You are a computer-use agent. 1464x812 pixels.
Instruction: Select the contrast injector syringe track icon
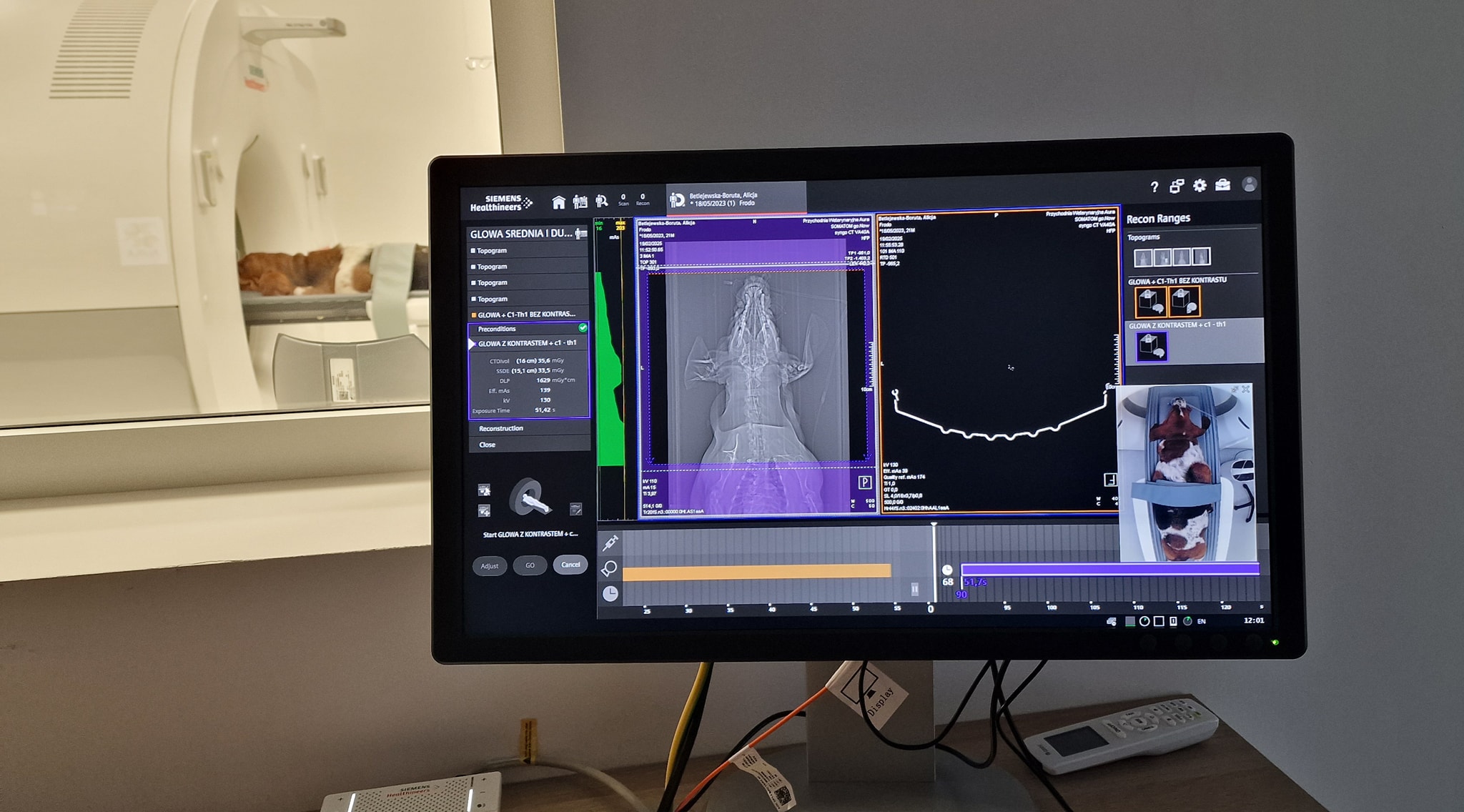610,544
